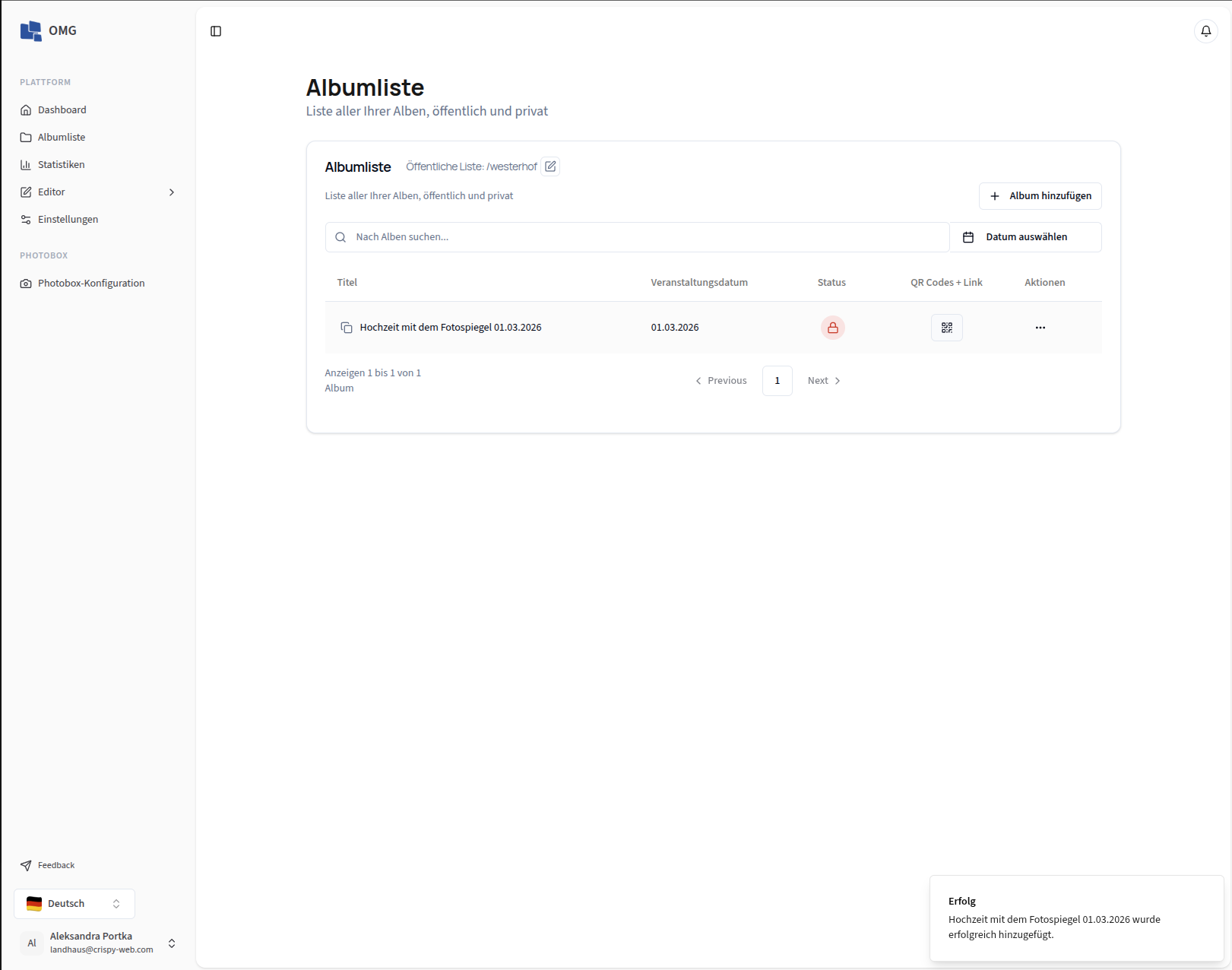
Task: Click the 01.03.2026 date cell
Action: pos(675,328)
